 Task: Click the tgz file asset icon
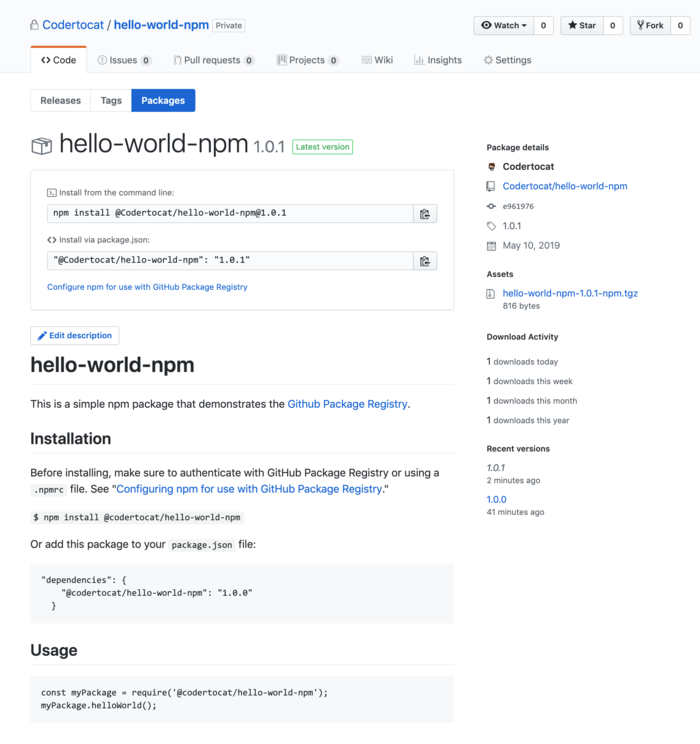(491, 294)
